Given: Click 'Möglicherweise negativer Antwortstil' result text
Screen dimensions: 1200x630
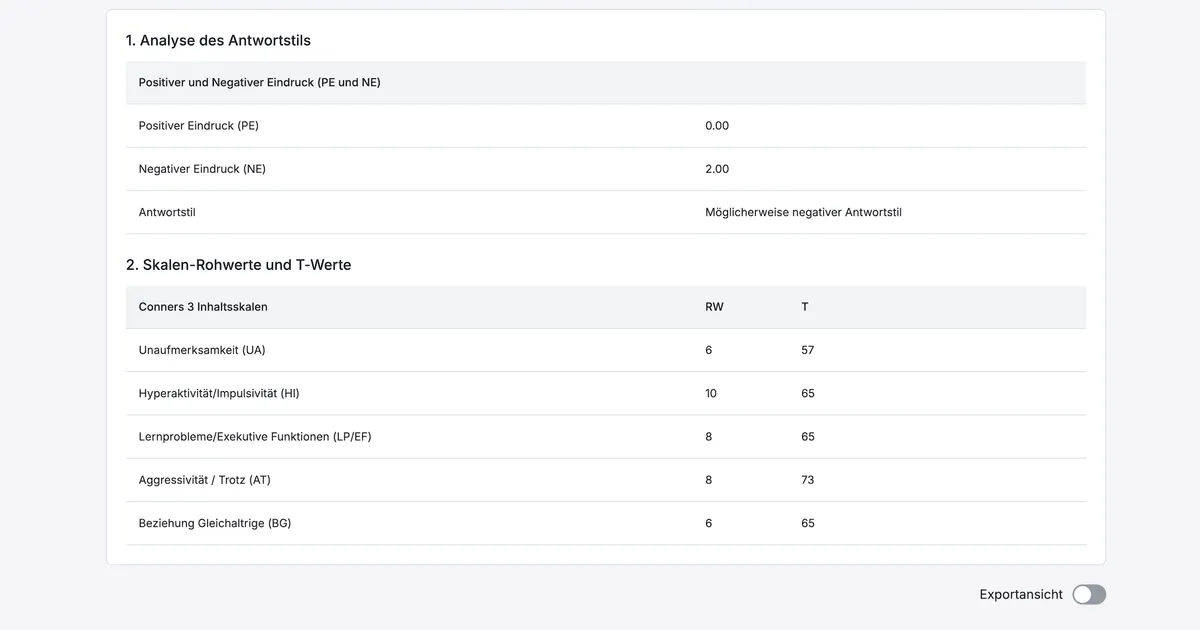Looking at the screenshot, I should coord(803,212).
